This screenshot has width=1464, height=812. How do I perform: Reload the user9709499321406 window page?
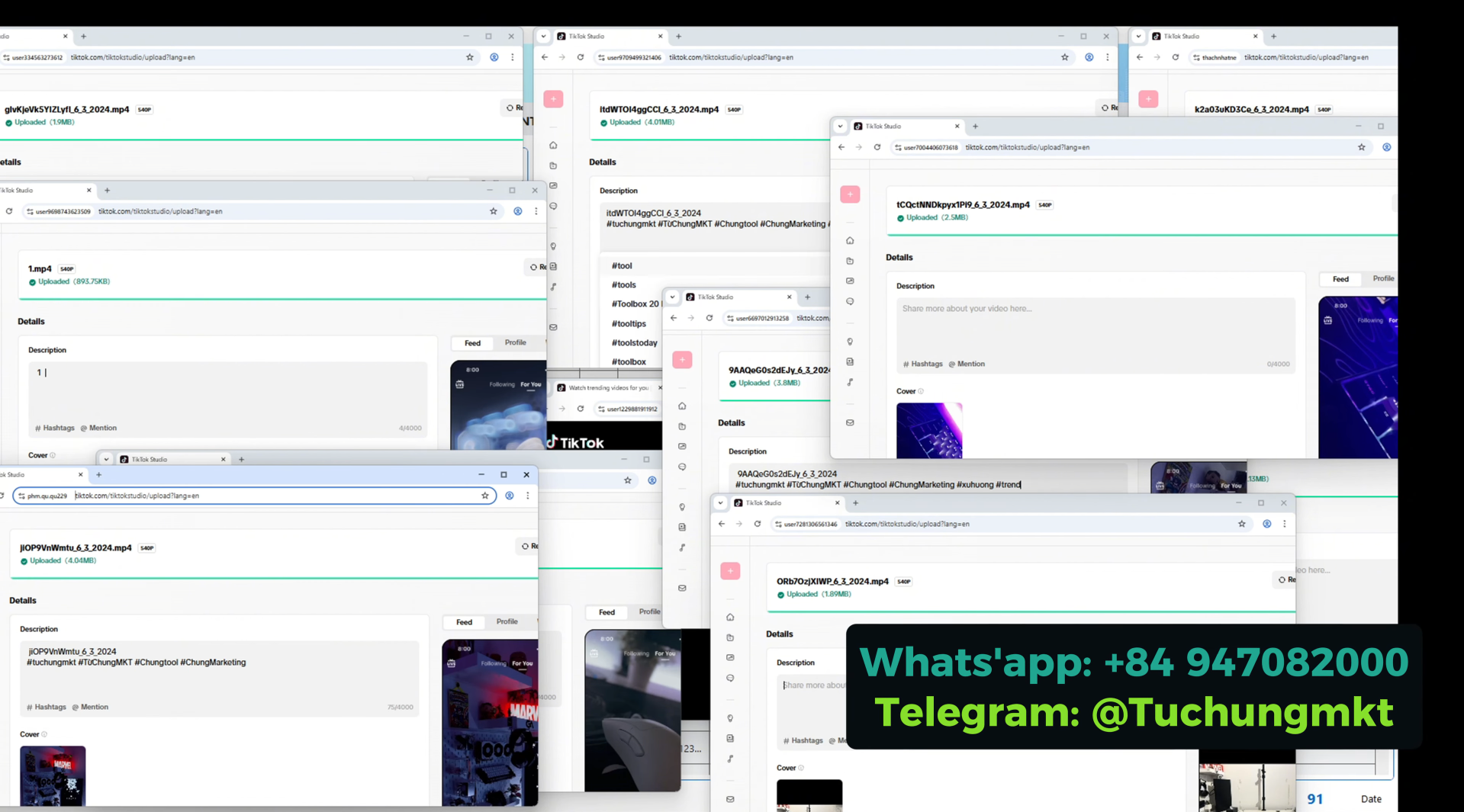pyautogui.click(x=581, y=57)
